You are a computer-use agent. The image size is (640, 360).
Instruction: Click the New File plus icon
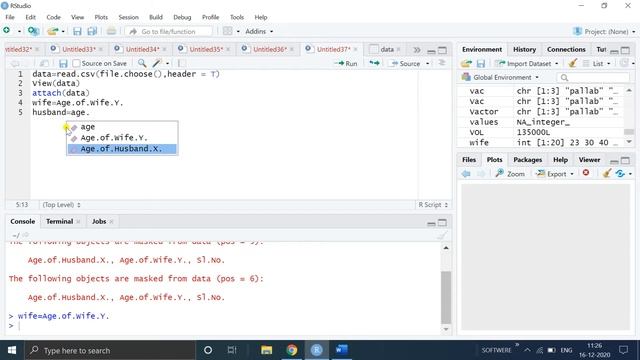(x=7, y=31)
